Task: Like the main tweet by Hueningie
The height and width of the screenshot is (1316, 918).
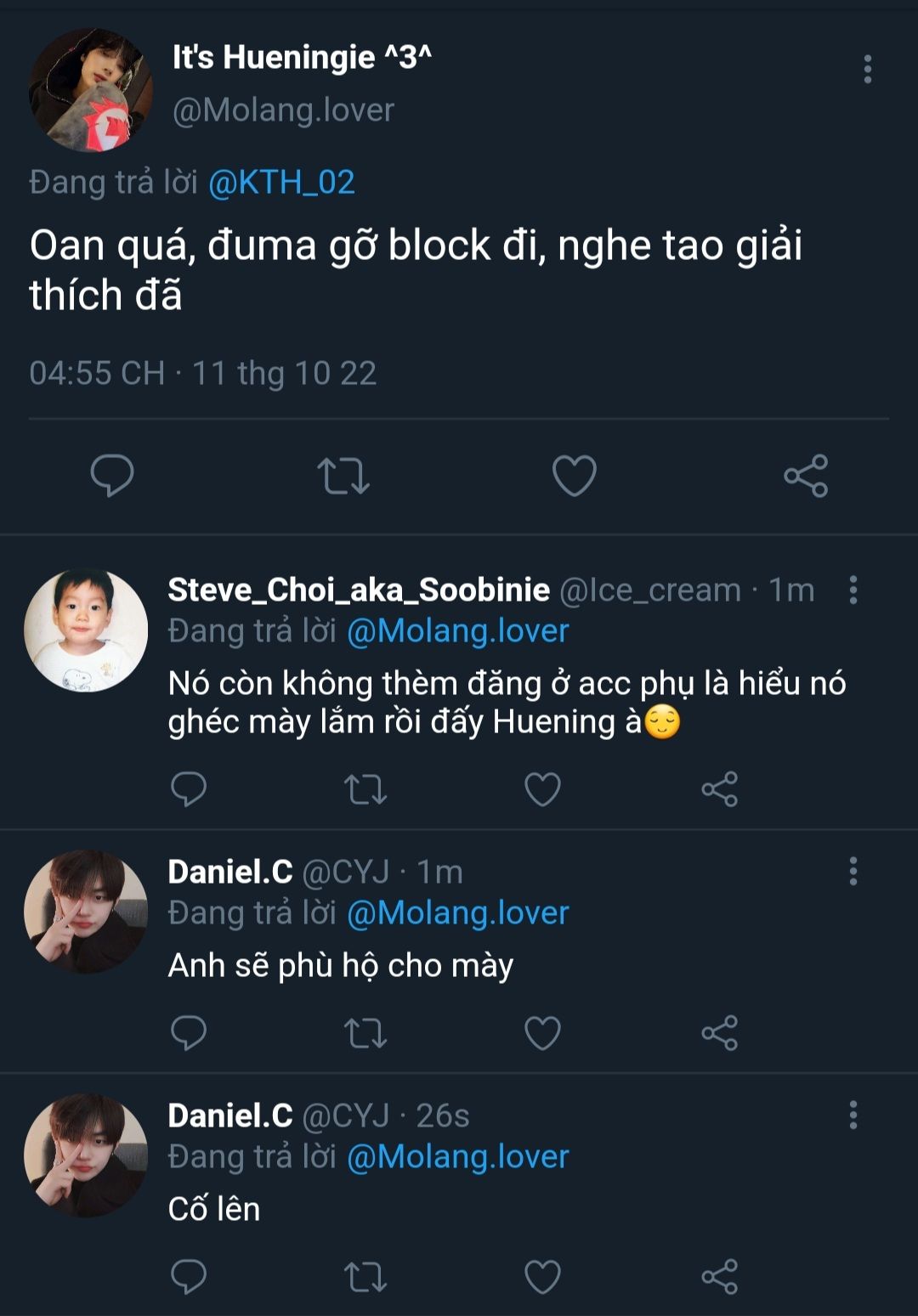Action: point(575,476)
